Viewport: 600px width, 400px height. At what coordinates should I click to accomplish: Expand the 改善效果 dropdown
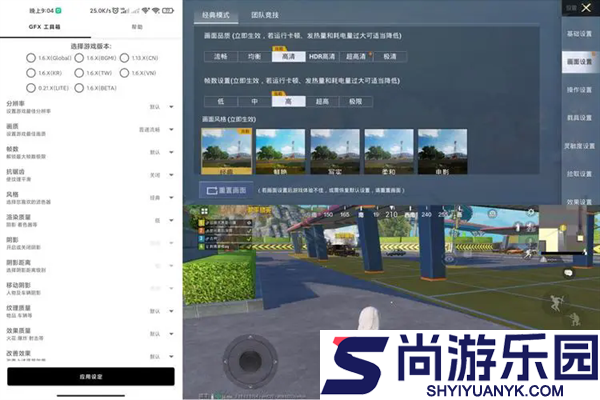click(171, 356)
